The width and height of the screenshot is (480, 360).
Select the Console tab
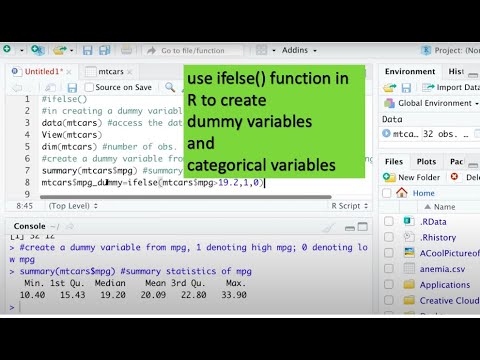29,226
